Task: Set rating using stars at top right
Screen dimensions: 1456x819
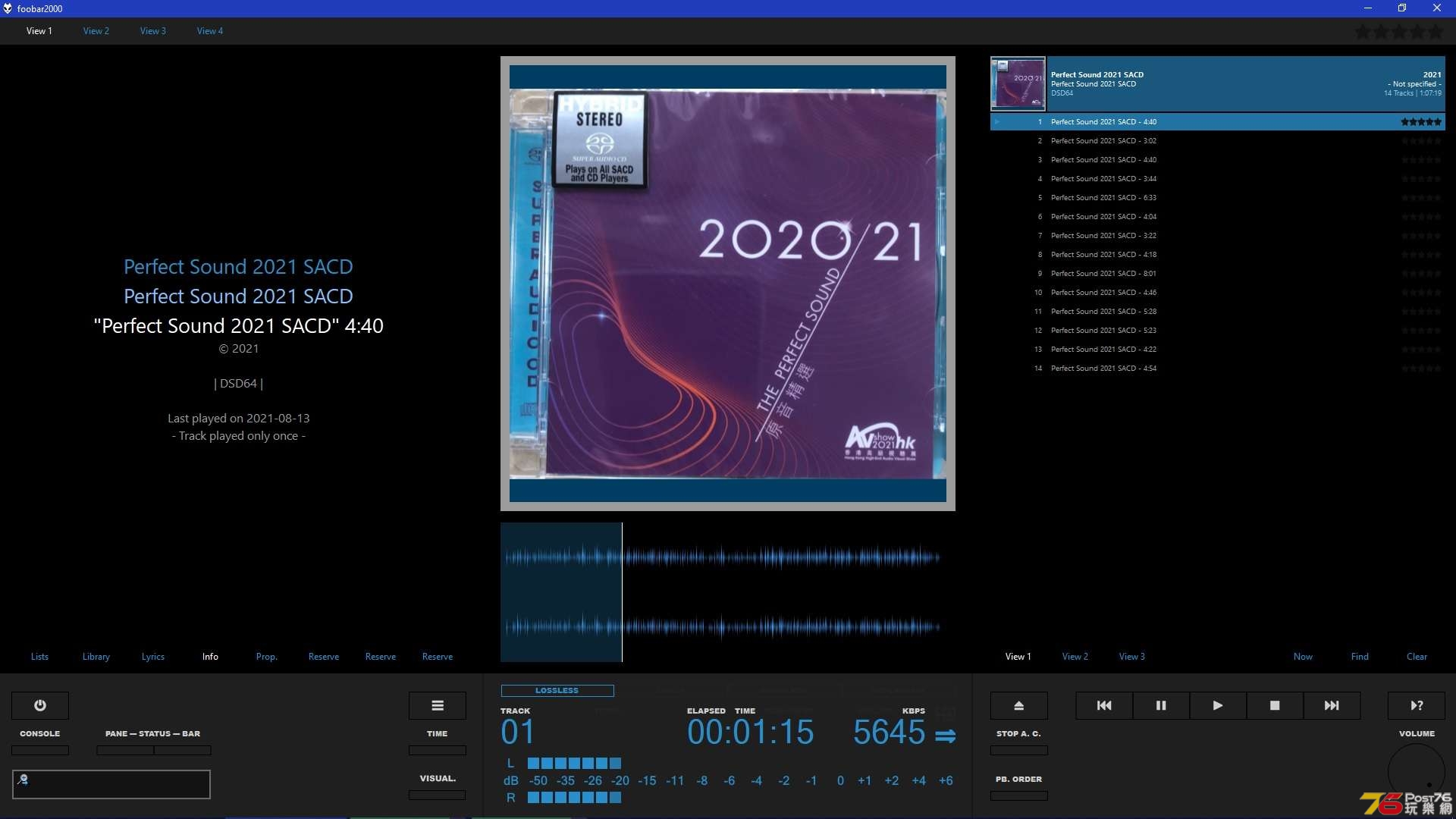Action: pyautogui.click(x=1399, y=32)
